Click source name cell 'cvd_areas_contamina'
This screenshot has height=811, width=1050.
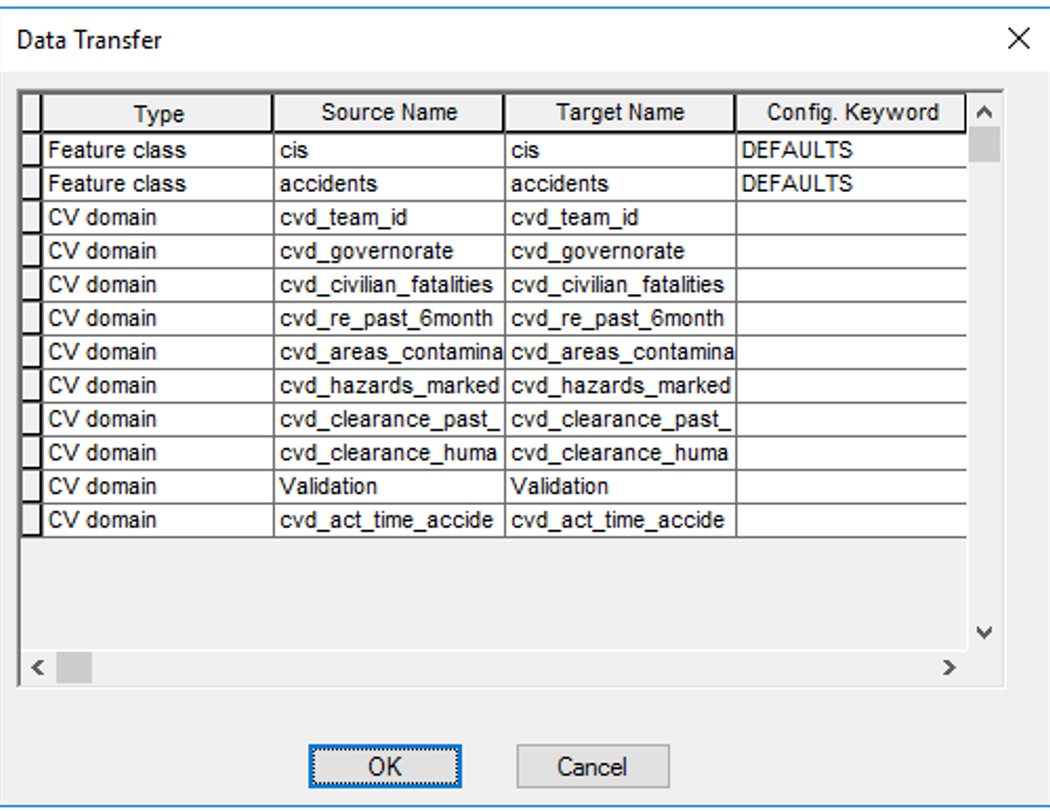pyautogui.click(x=388, y=352)
